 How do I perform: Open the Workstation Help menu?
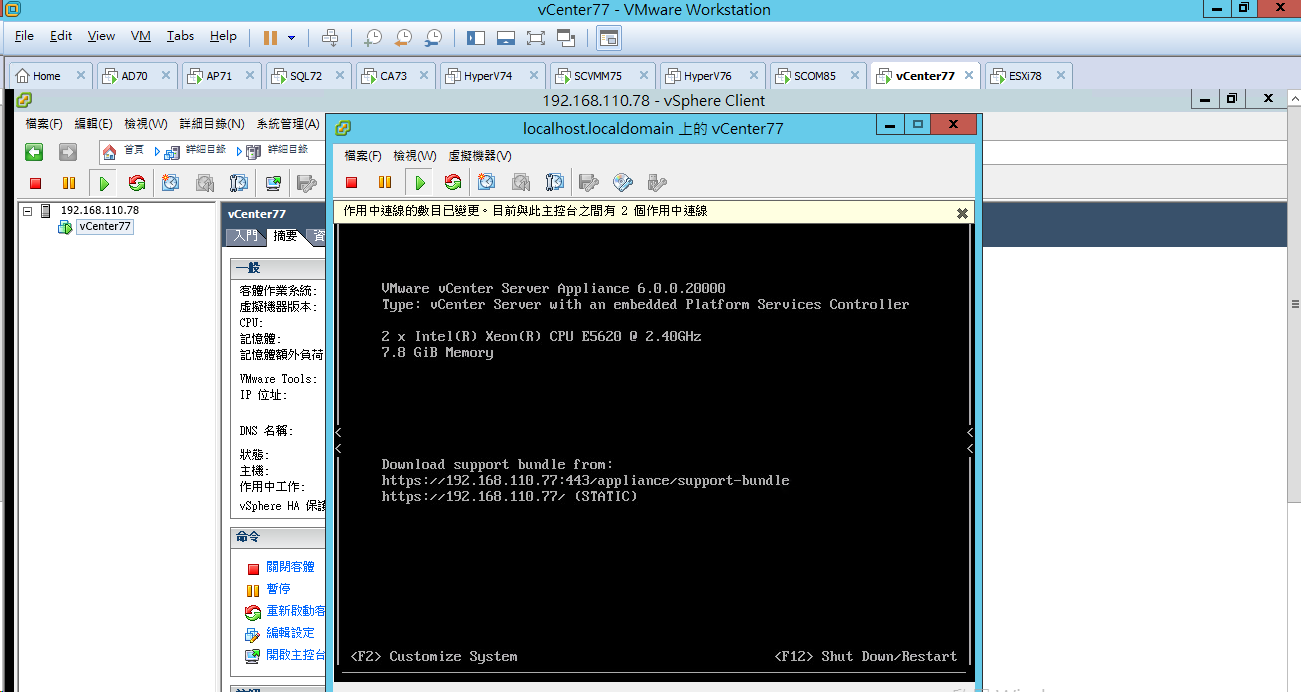point(223,36)
